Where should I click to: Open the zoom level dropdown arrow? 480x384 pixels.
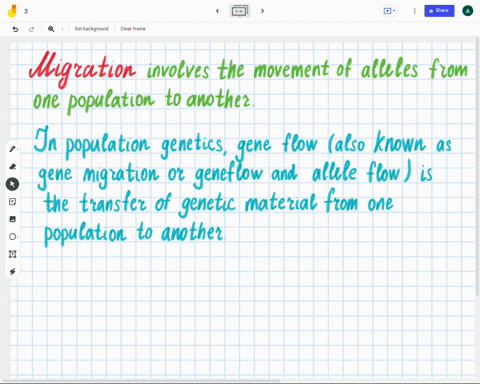coord(62,29)
